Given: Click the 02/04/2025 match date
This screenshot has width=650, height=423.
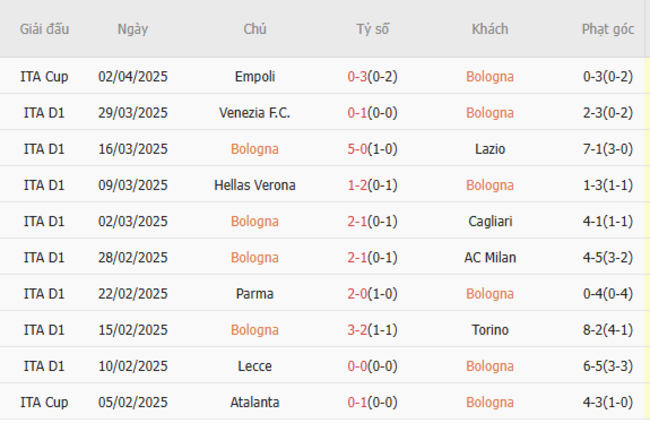Looking at the screenshot, I should coord(133,76).
